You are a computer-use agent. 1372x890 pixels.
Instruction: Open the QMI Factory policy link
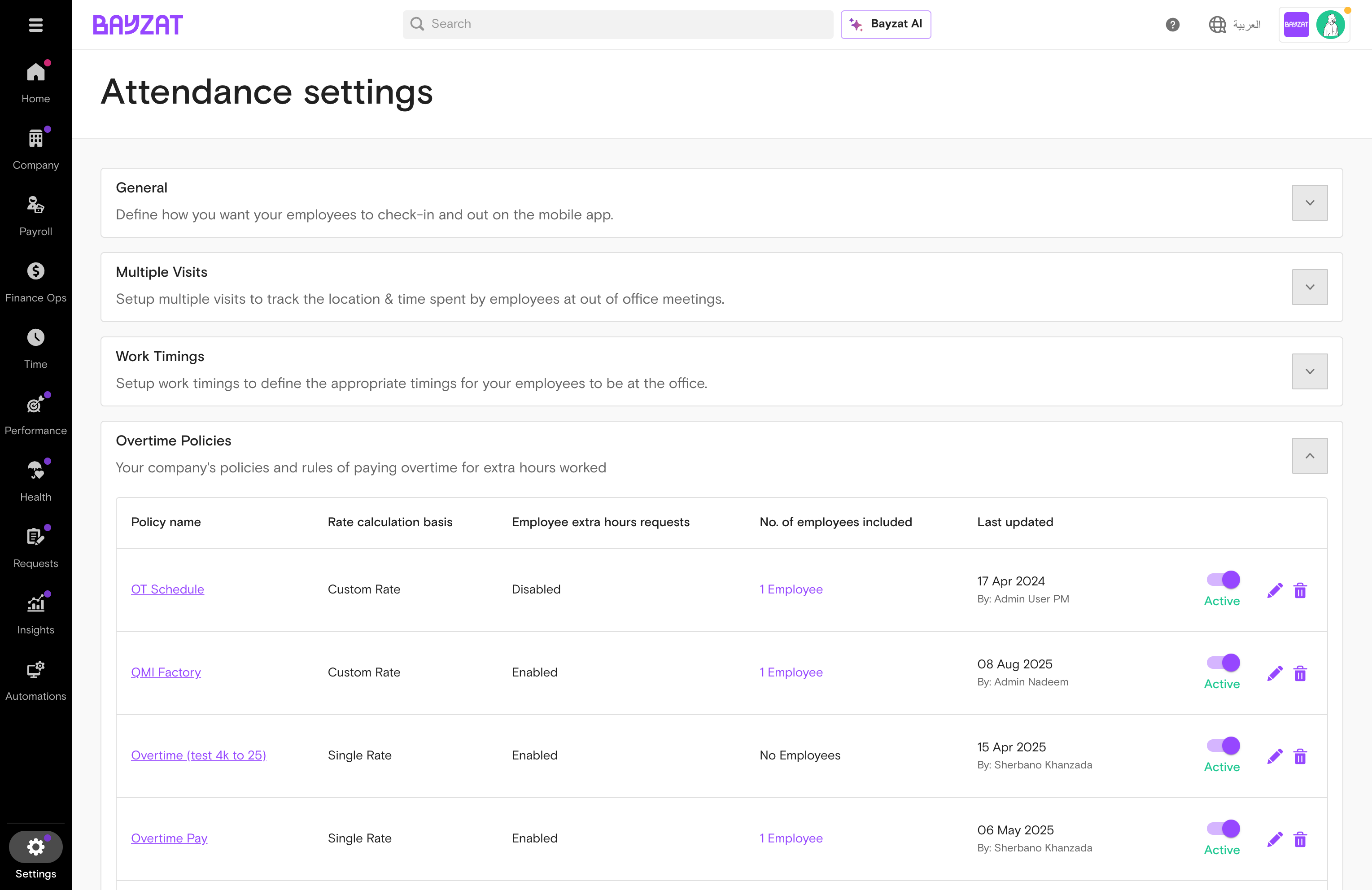[x=166, y=672]
